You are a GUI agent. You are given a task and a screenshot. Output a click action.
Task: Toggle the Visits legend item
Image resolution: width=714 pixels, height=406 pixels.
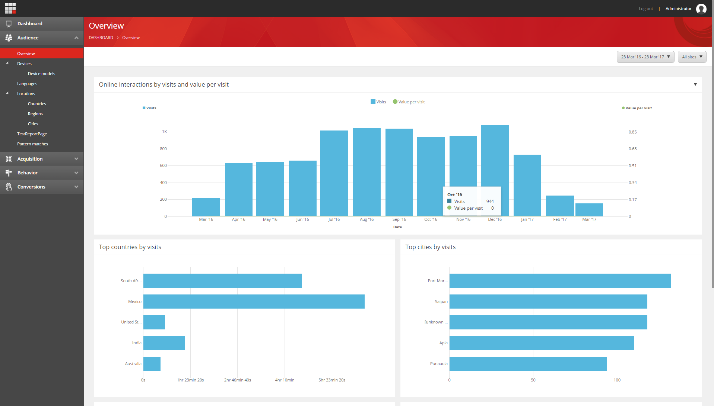tap(378, 102)
